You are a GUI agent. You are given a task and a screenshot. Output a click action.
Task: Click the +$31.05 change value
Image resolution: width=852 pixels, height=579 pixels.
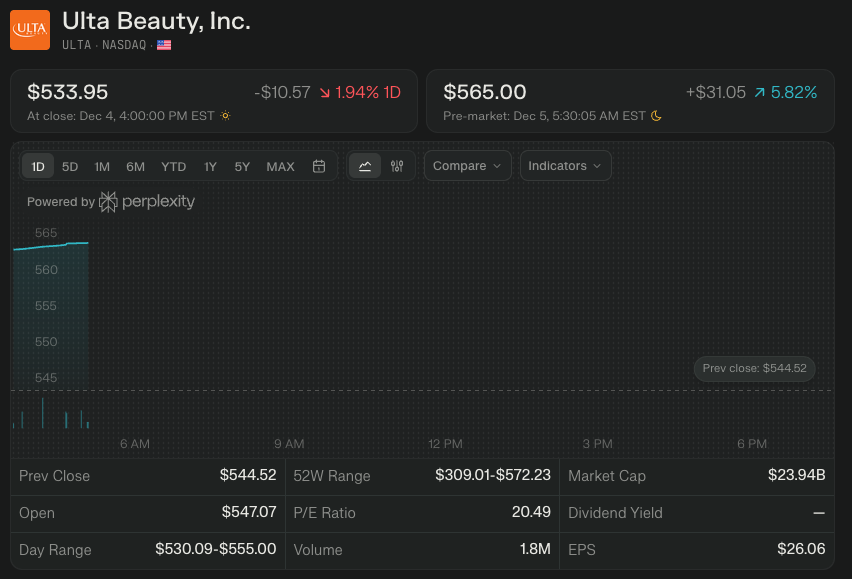click(x=716, y=92)
